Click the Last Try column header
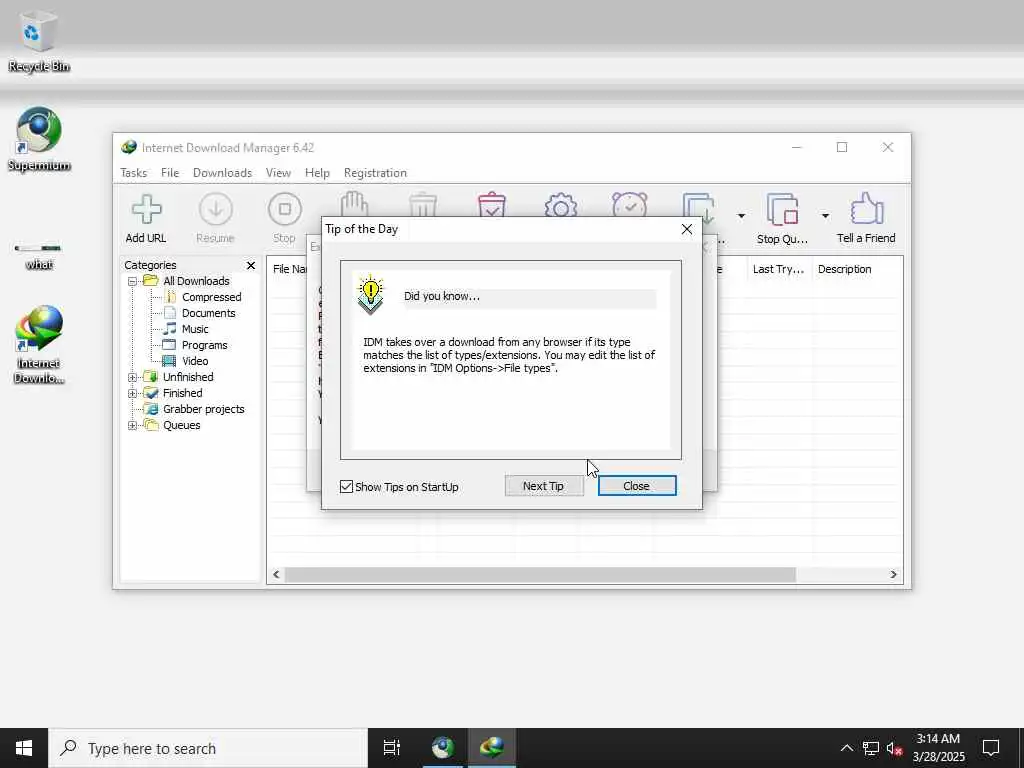This screenshot has height=768, width=1024. (778, 269)
